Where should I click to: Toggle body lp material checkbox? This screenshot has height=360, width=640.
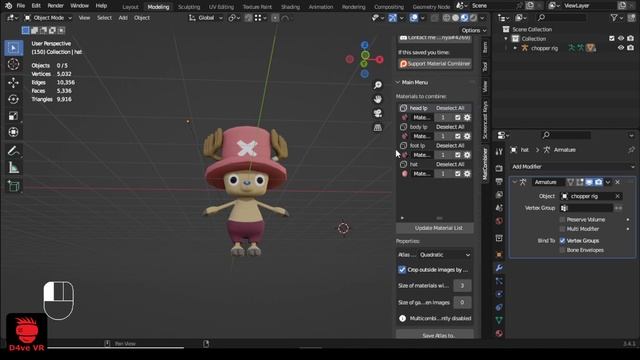[x=458, y=136]
